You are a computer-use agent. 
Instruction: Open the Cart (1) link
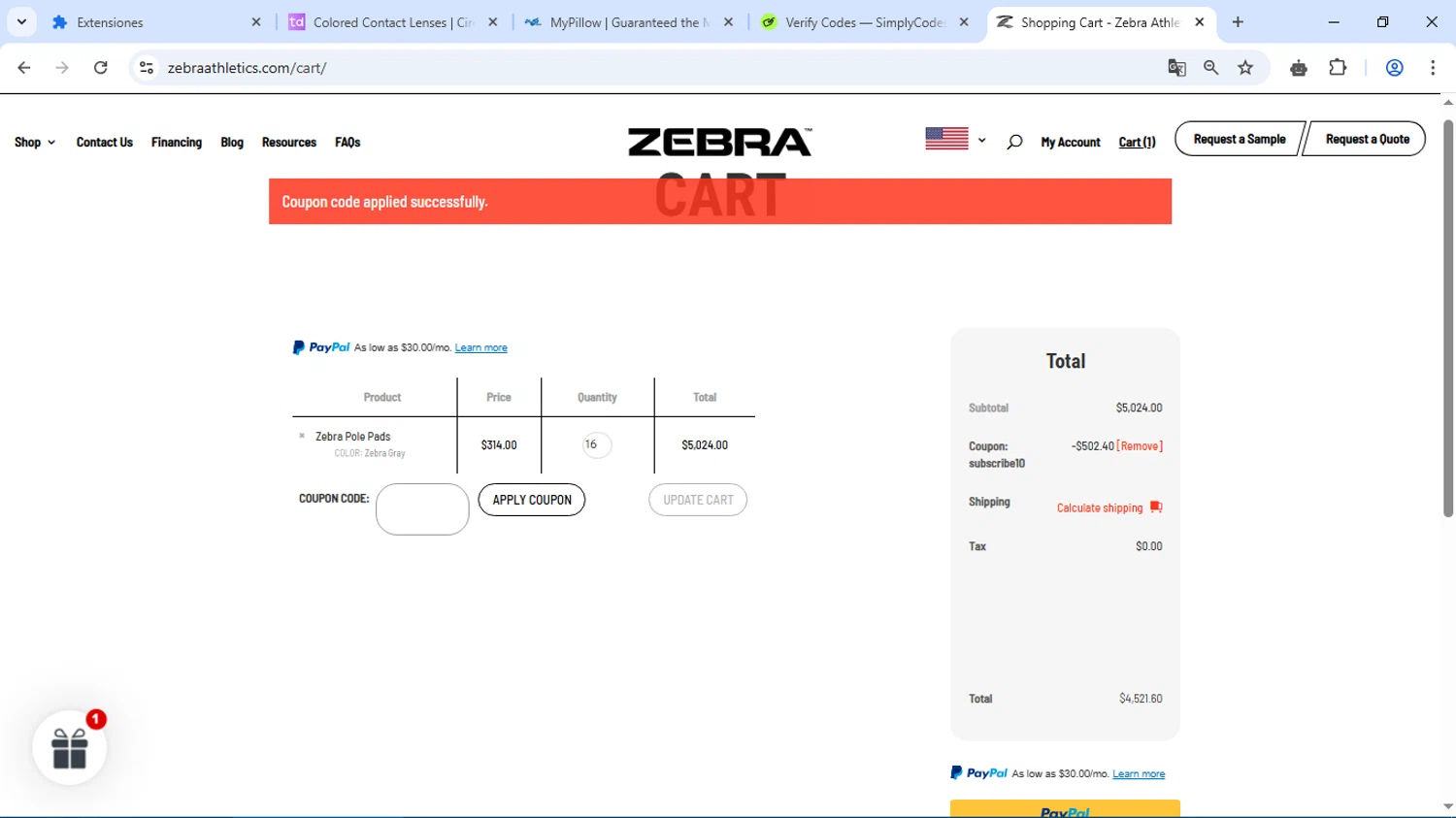[1137, 142]
